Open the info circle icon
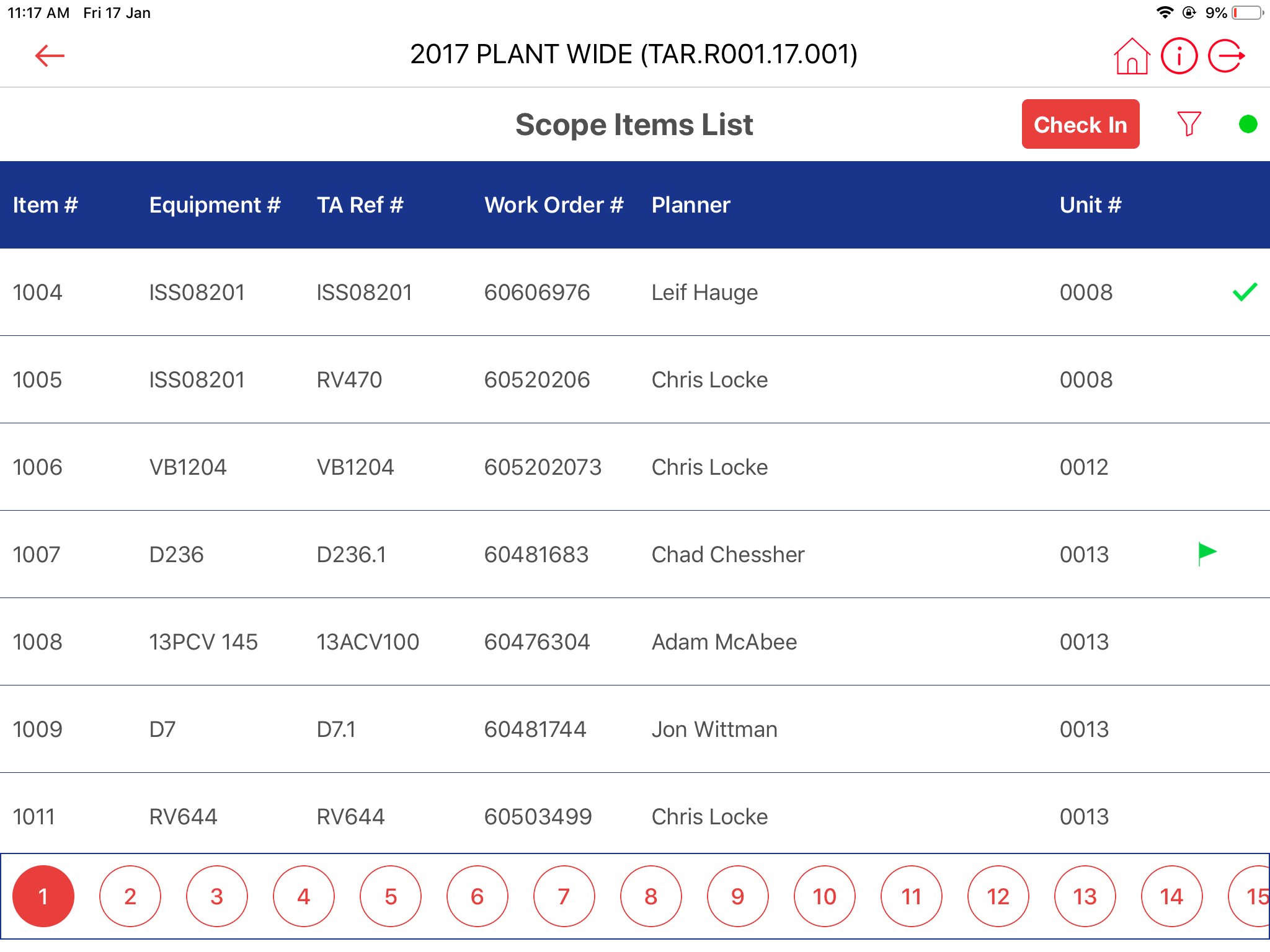Image resolution: width=1270 pixels, height=952 pixels. tap(1179, 56)
